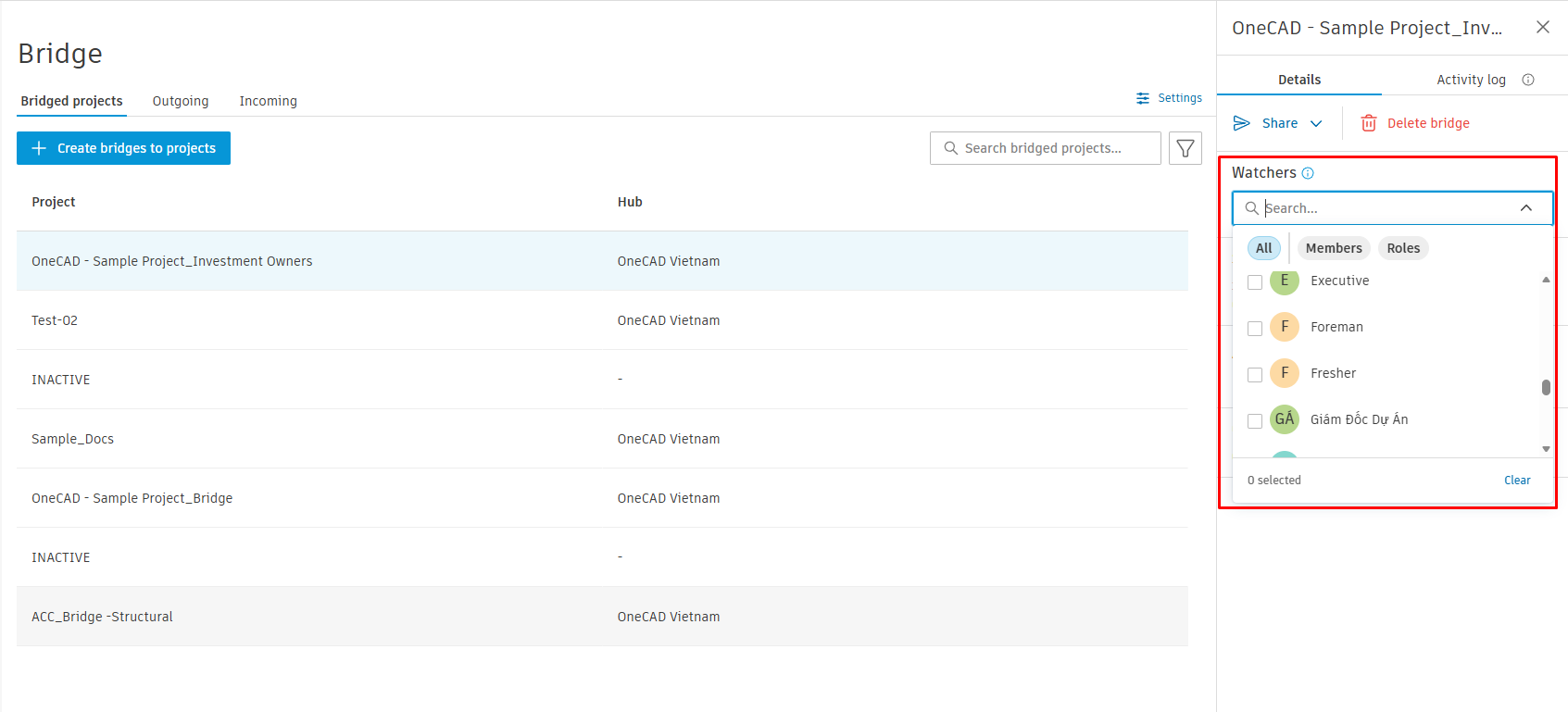The image size is (1568, 712).
Task: Click the Search bridged projects field
Action: (x=1046, y=148)
